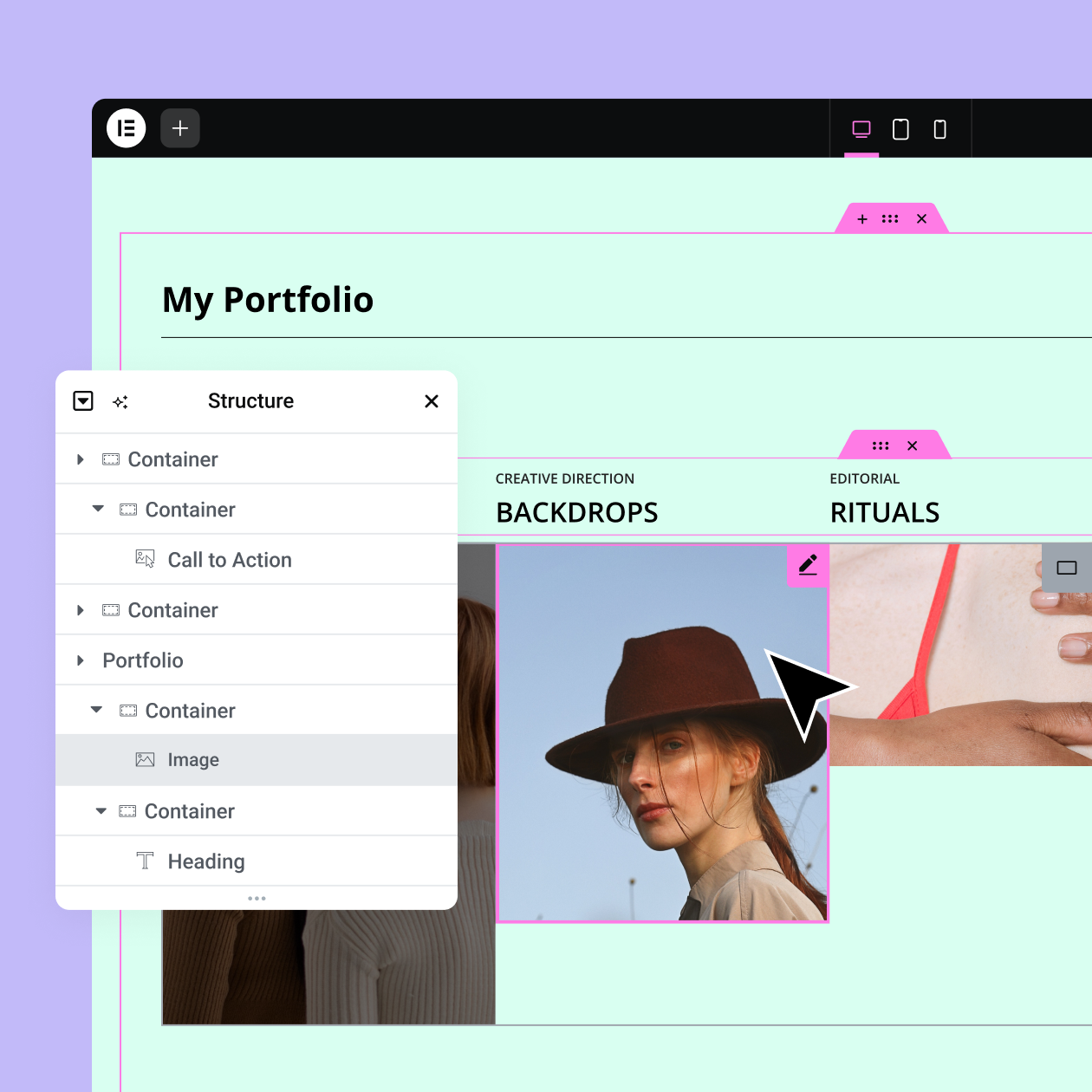Click the gray container handle icon at right

tap(1066, 568)
